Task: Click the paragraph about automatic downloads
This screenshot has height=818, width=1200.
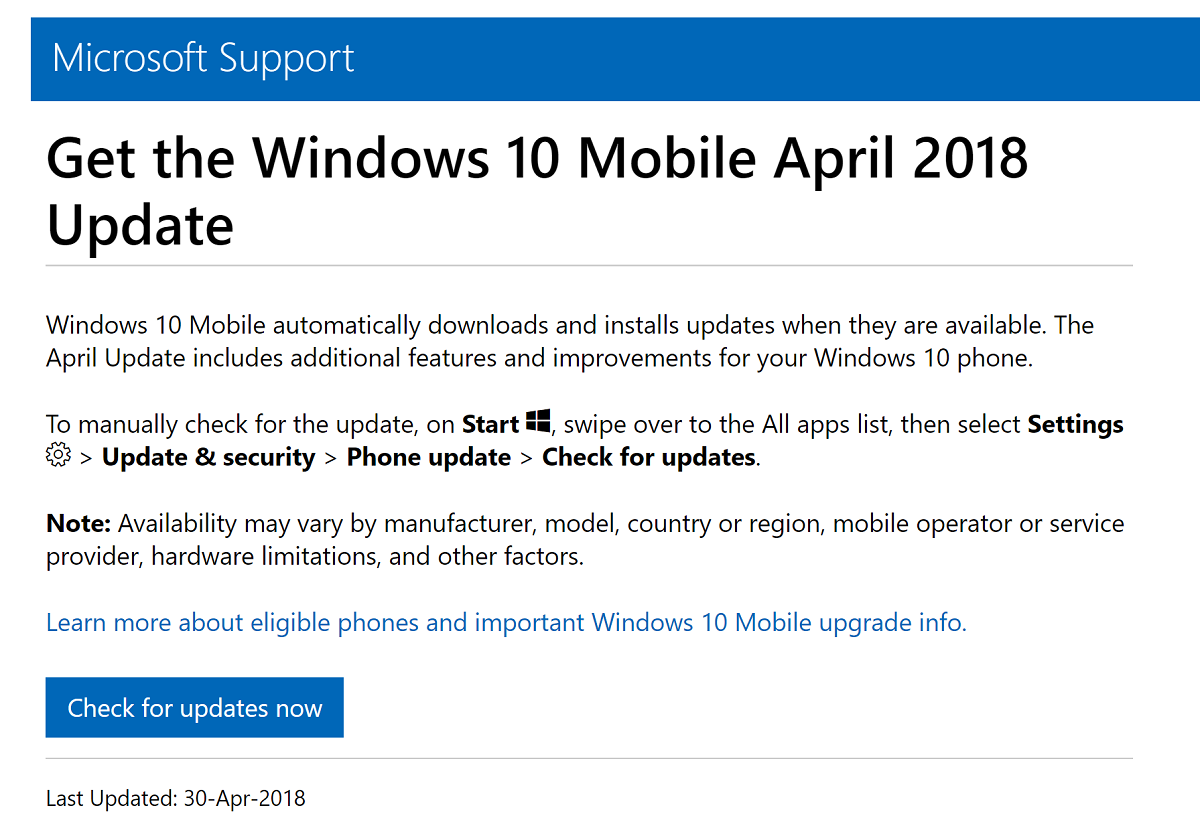Action: click(x=570, y=341)
